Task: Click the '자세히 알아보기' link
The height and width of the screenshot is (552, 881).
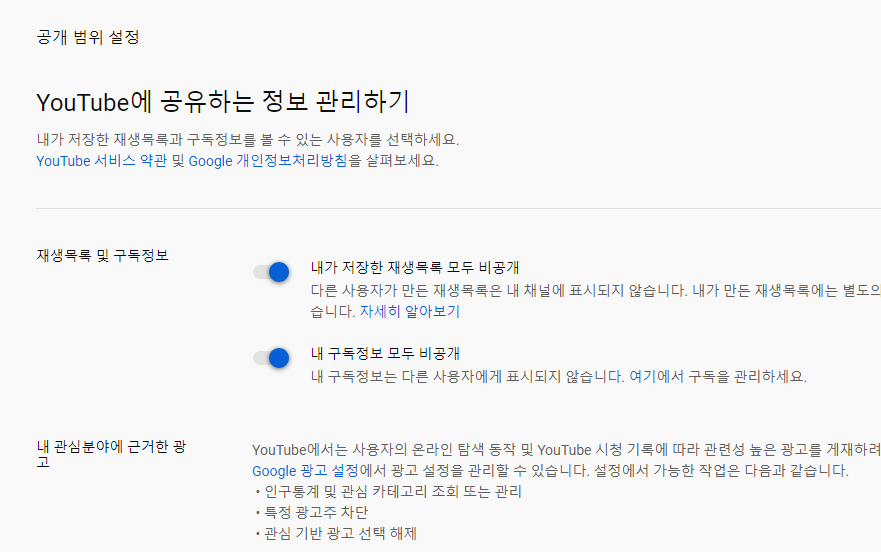Action: [x=410, y=311]
